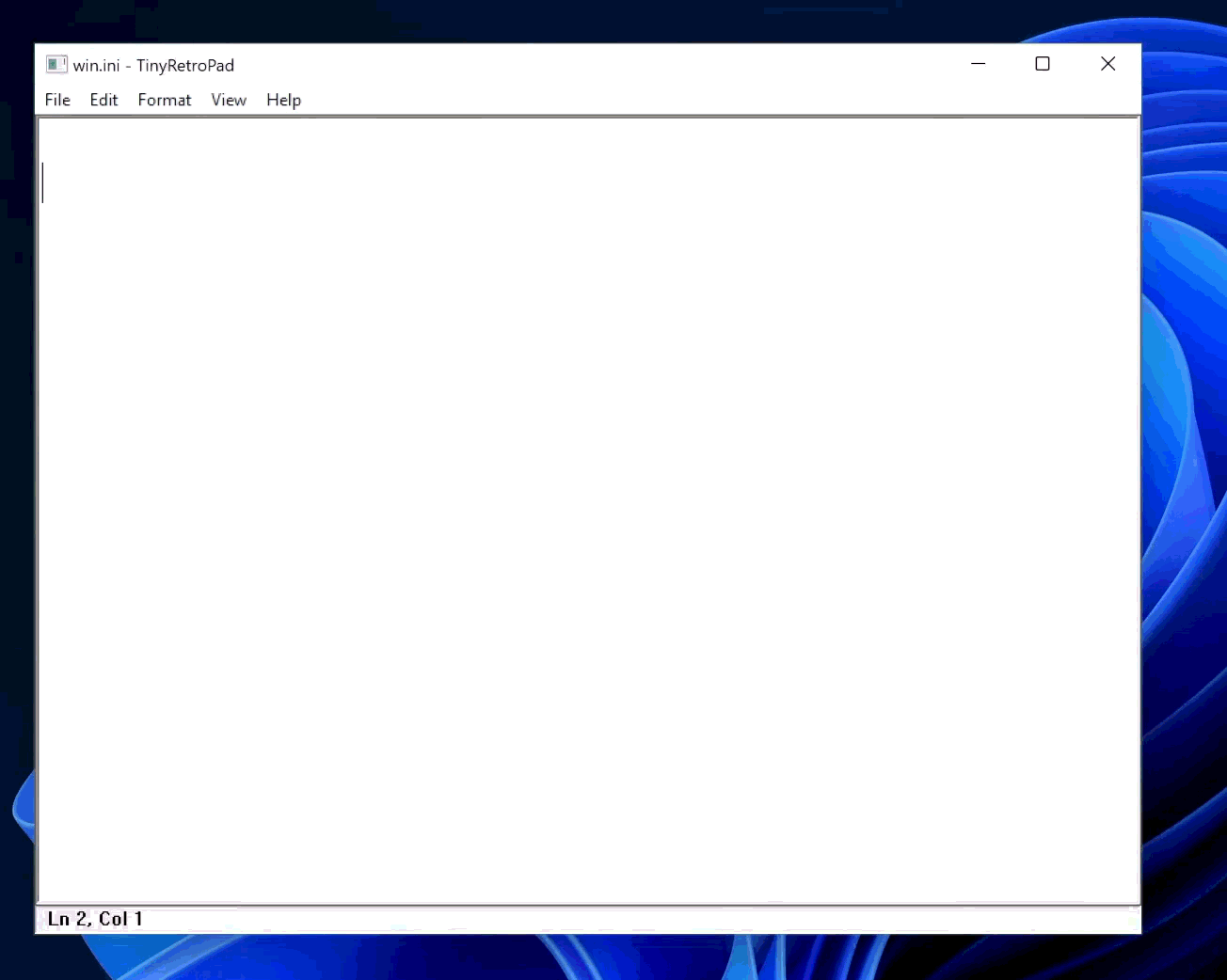Open the View menu
The image size is (1227, 980).
[x=229, y=100]
